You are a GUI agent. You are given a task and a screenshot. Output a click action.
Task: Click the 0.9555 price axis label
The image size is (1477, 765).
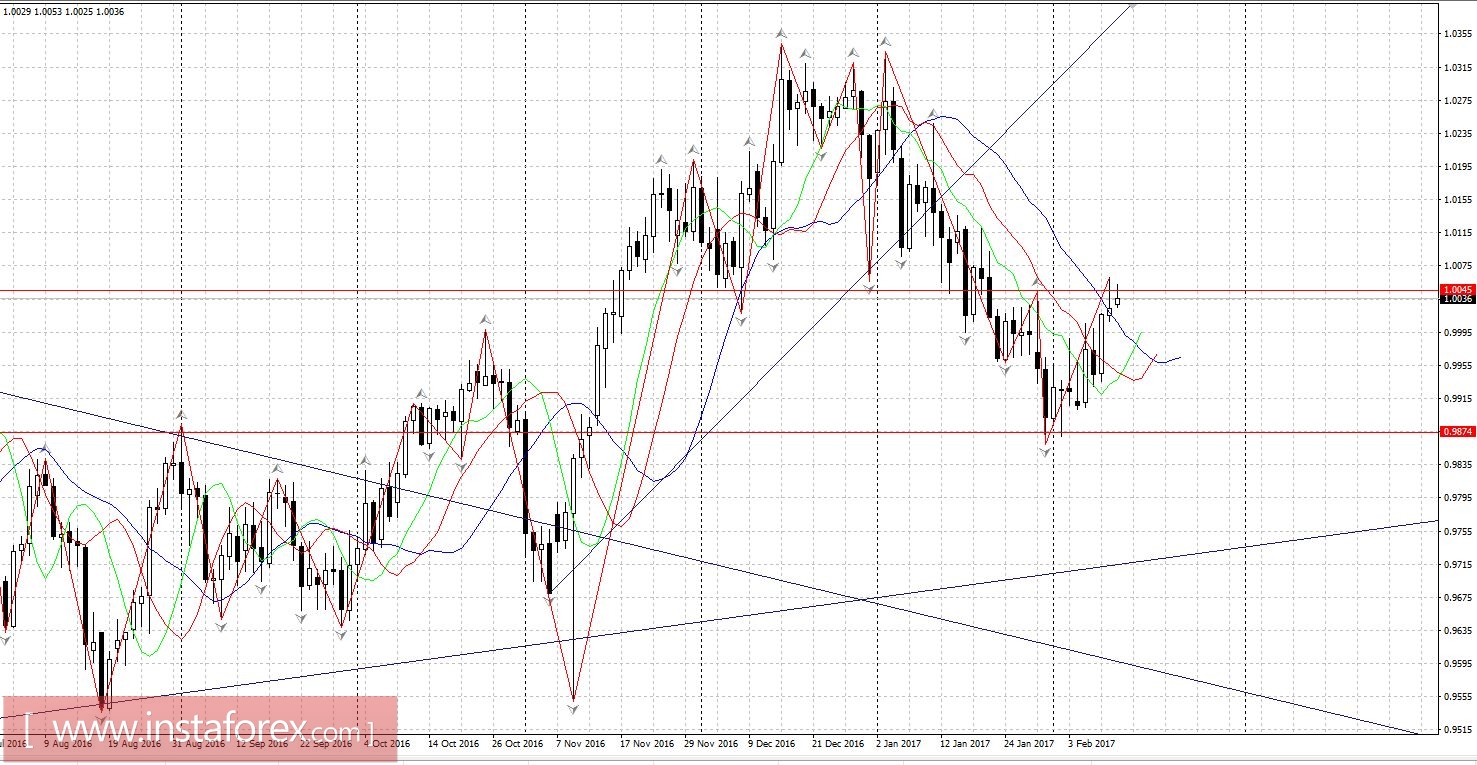(x=1457, y=697)
